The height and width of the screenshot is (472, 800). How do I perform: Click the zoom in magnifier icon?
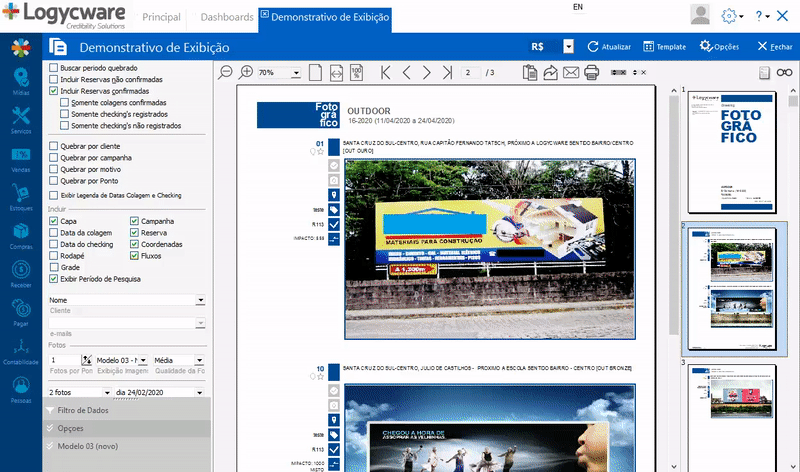(x=247, y=72)
